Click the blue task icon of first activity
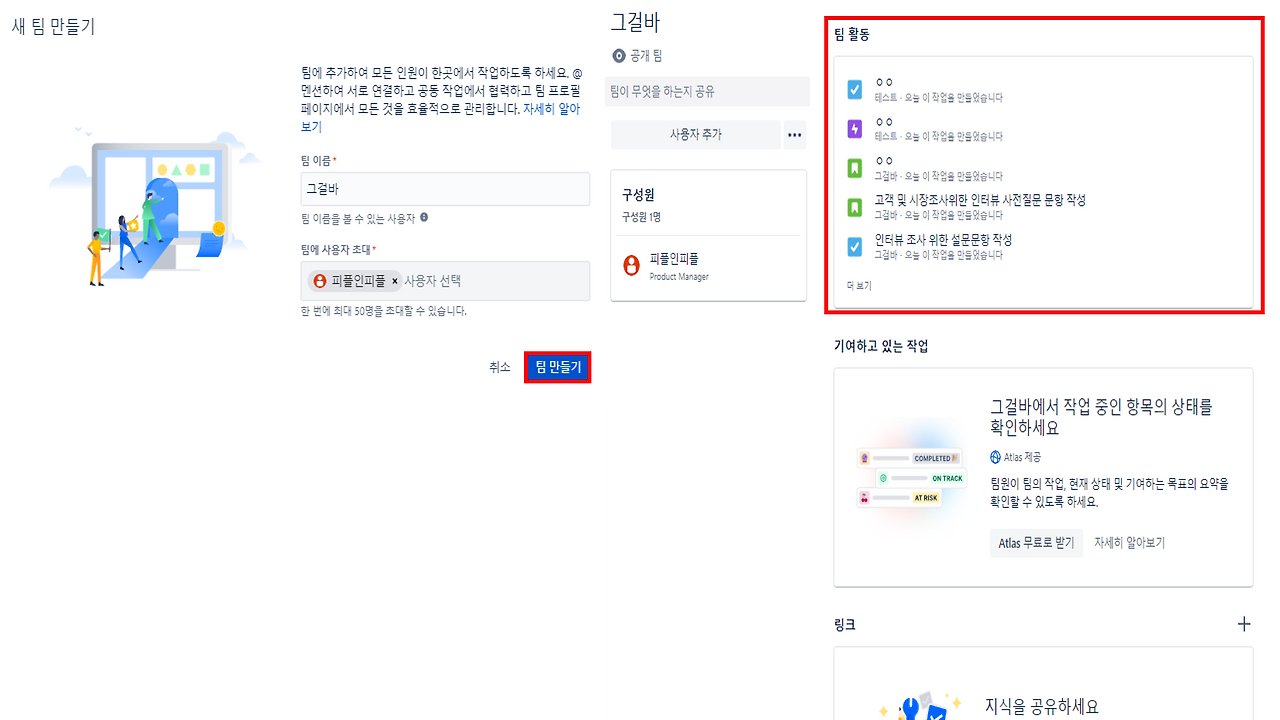 coord(854,90)
